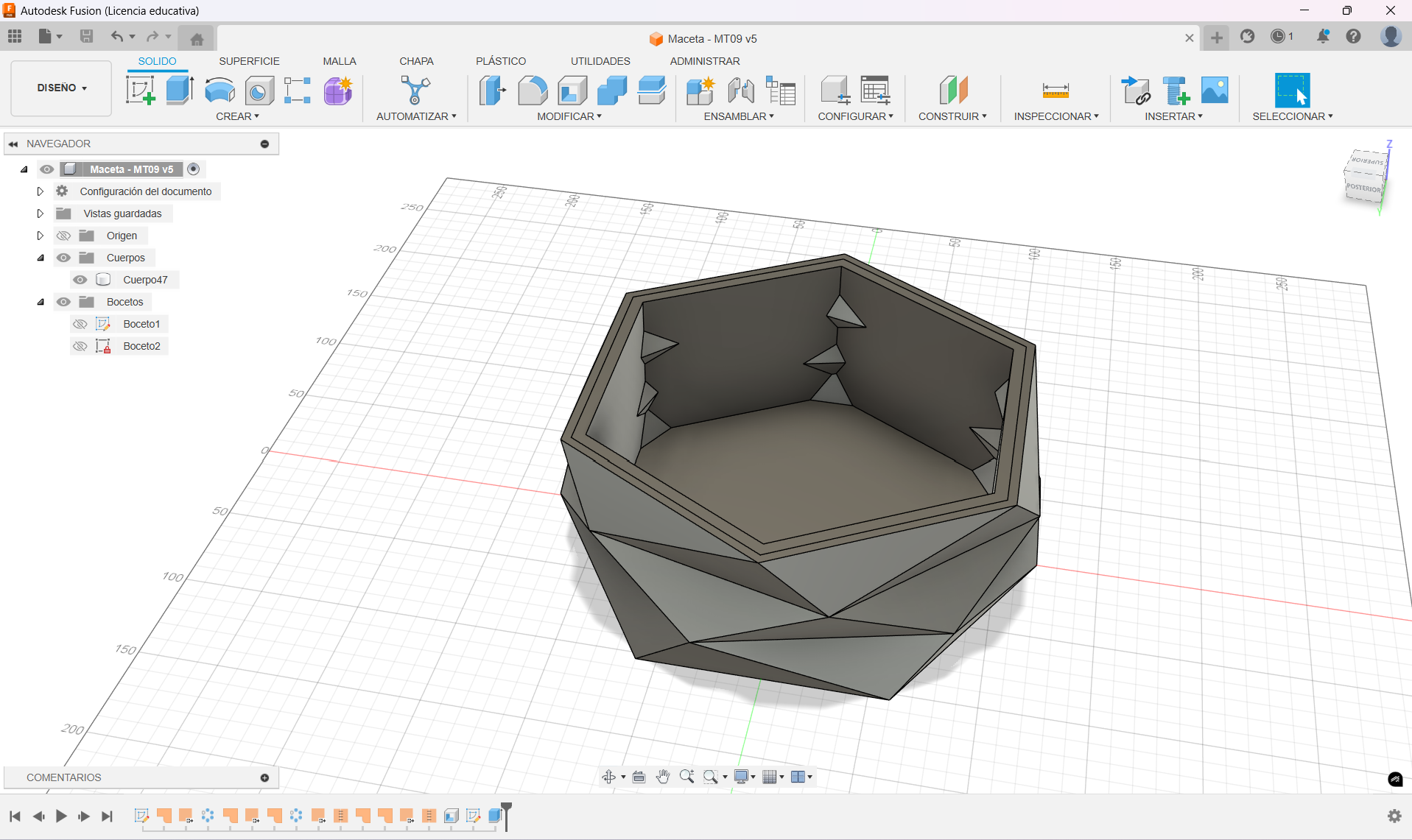Viewport: 1412px width, 840px height.
Task: Open the CREAR dropdown menu
Action: [237, 116]
